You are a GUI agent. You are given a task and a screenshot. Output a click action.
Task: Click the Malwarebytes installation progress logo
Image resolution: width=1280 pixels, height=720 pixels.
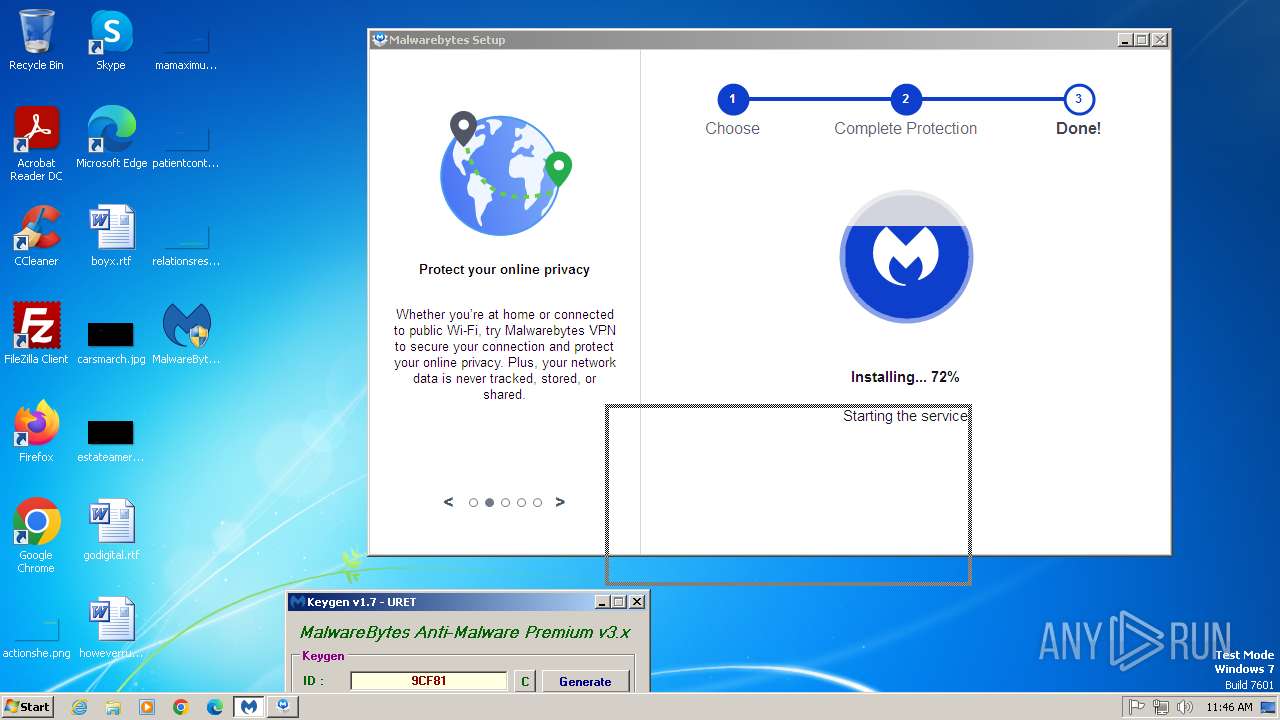point(906,257)
